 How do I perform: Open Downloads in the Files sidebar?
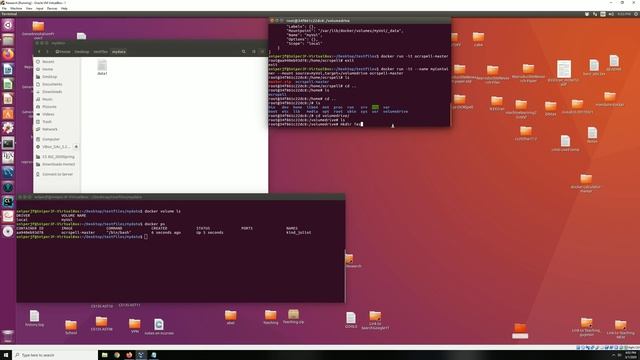(x=57, y=92)
